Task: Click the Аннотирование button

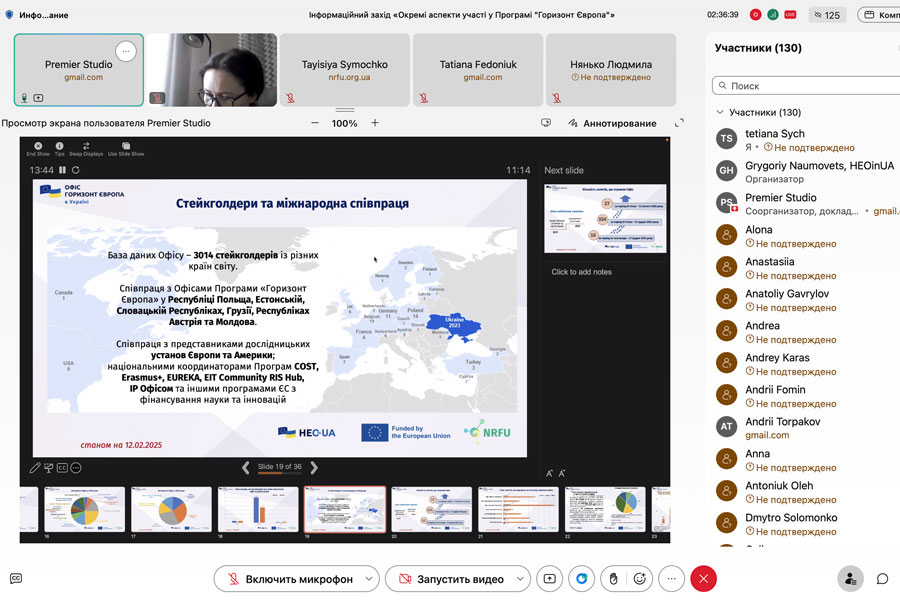Action: [x=612, y=123]
